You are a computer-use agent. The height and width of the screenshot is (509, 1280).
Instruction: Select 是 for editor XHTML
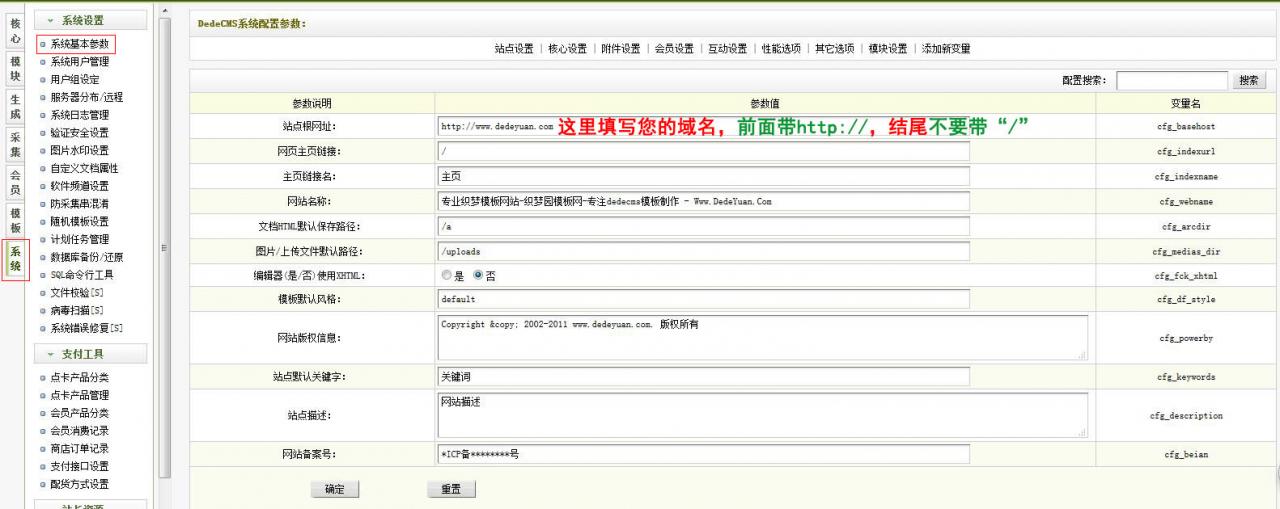(446, 275)
